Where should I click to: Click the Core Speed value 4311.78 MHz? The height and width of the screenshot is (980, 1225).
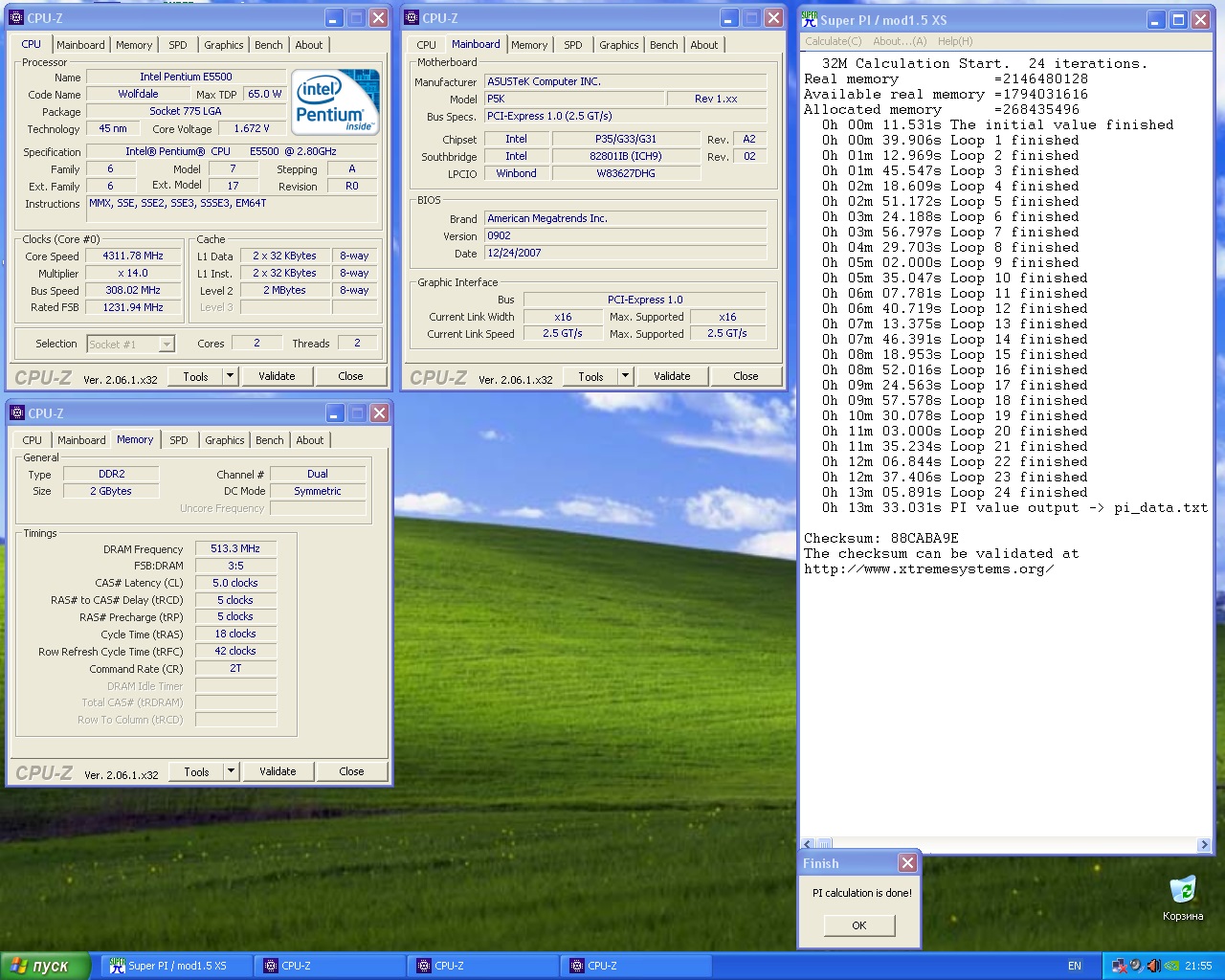coord(133,256)
